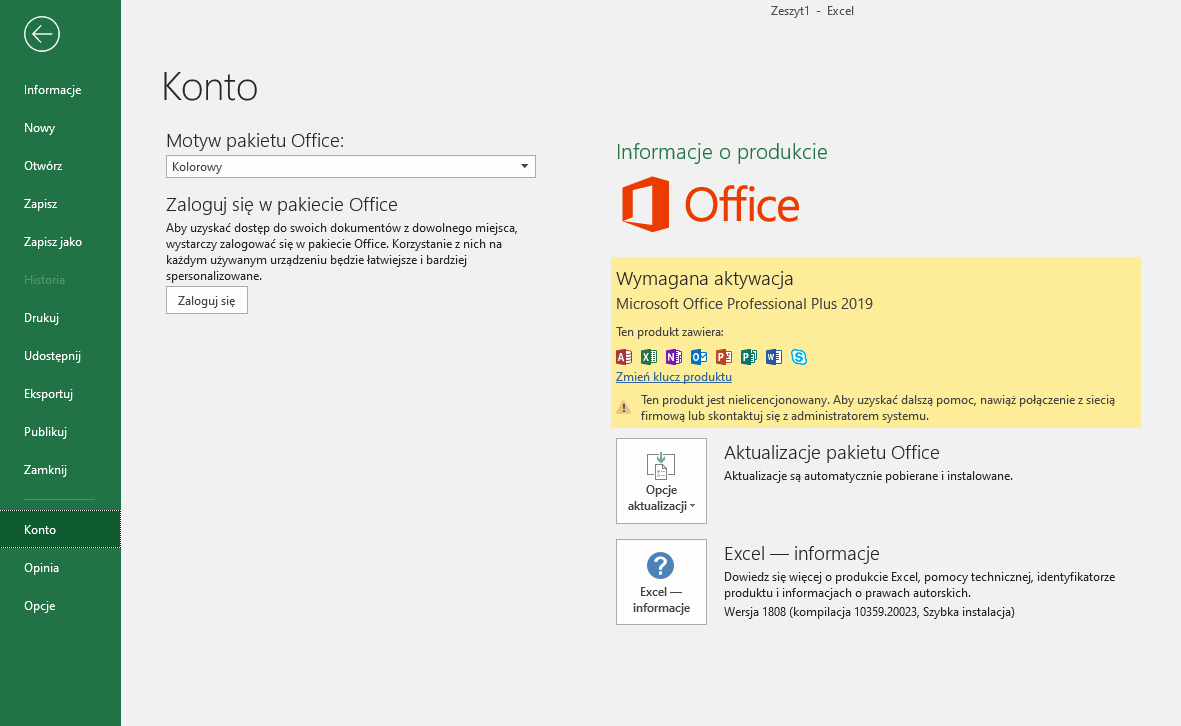
Task: Click the OneNote app icon
Action: pos(673,357)
